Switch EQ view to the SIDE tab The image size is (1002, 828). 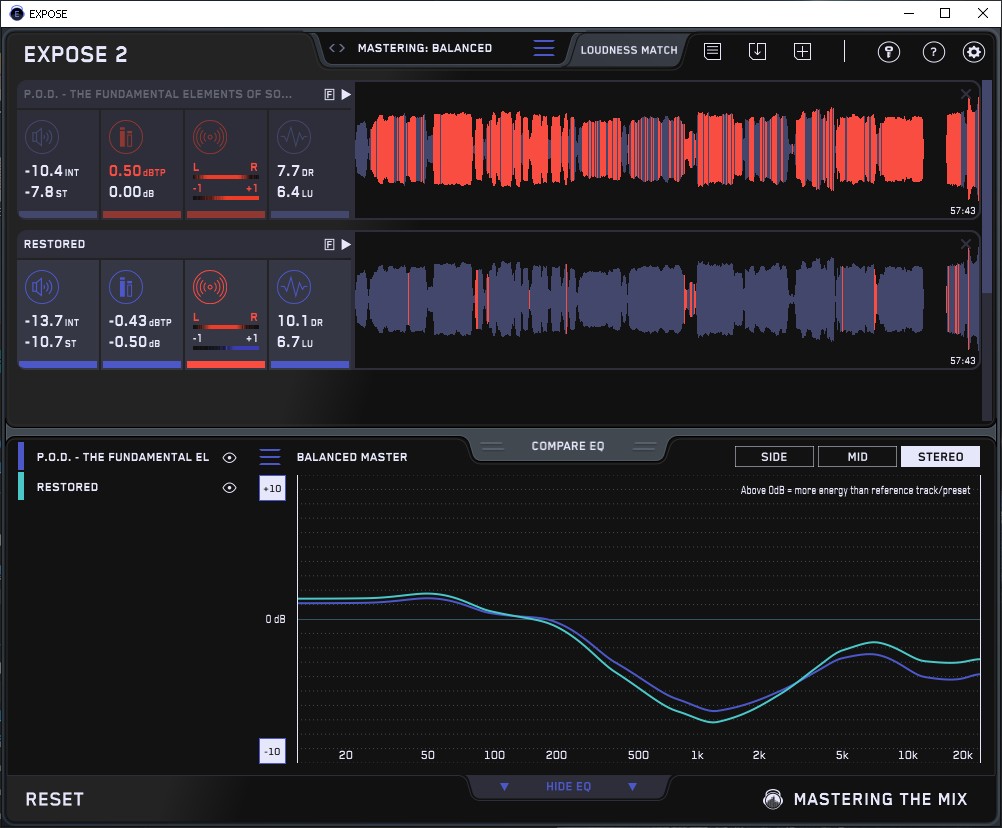click(774, 457)
